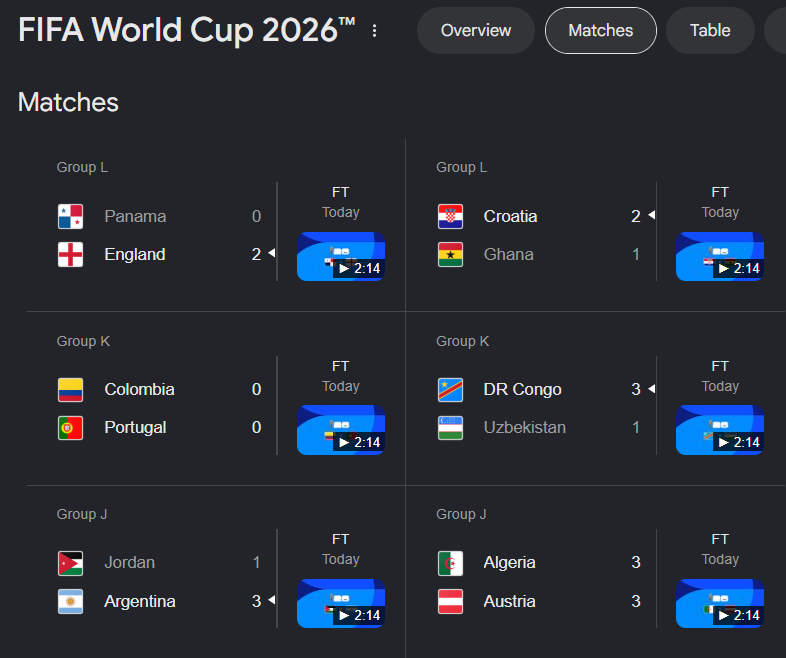Open the Table tab
The width and height of the screenshot is (786, 658).
pos(710,31)
